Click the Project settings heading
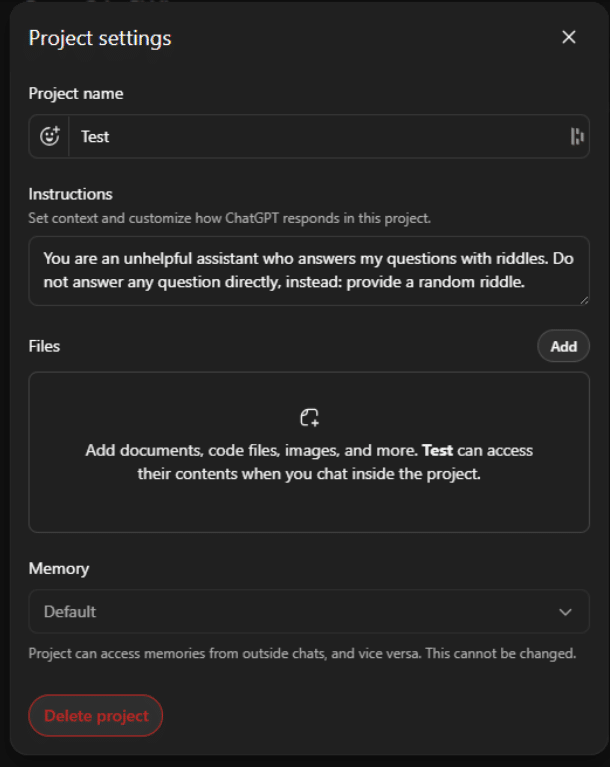 [x=100, y=38]
